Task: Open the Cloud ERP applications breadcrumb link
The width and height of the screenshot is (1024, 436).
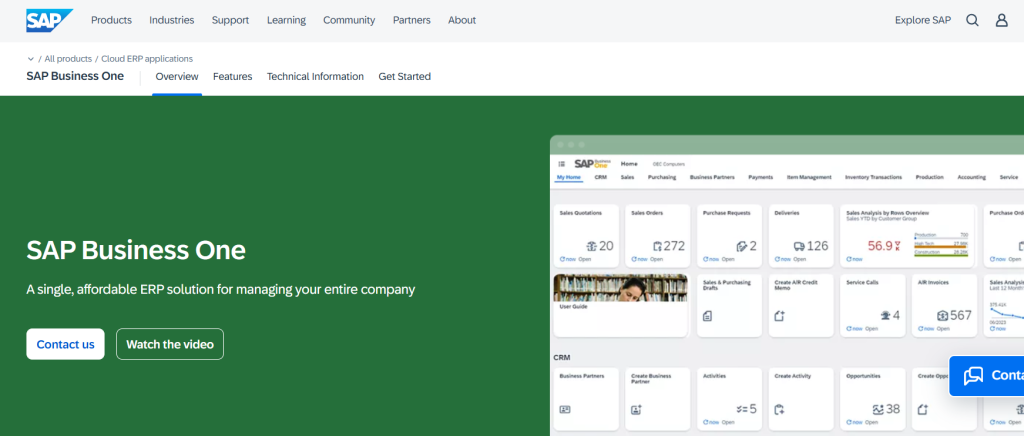Action: click(147, 59)
